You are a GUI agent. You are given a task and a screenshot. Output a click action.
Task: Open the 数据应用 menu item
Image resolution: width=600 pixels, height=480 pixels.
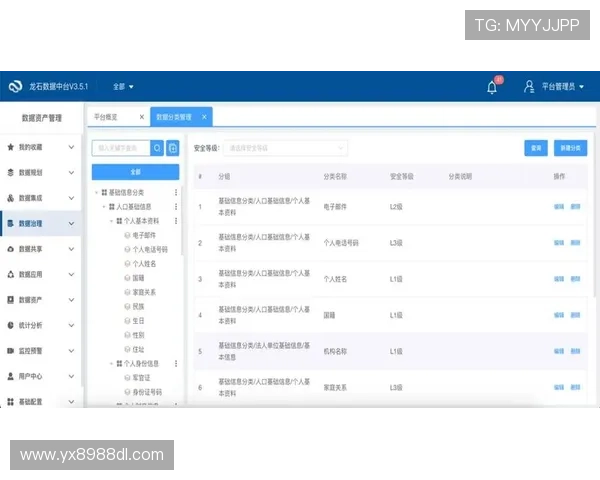40,274
